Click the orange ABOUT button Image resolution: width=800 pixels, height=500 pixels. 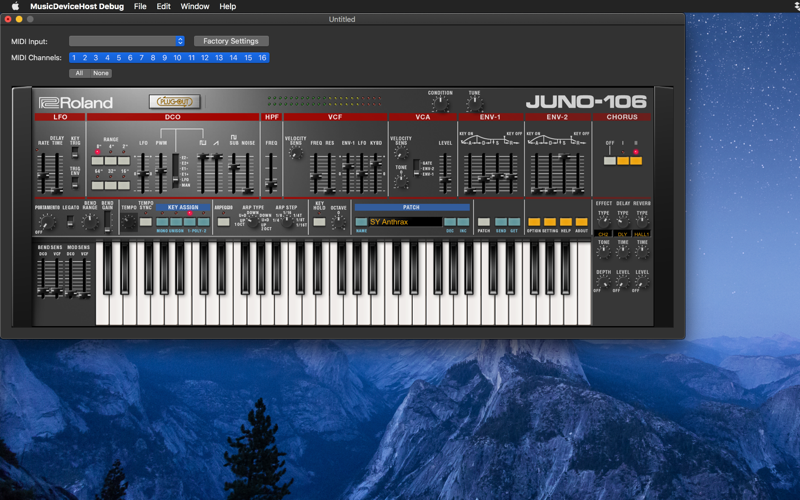(582, 222)
